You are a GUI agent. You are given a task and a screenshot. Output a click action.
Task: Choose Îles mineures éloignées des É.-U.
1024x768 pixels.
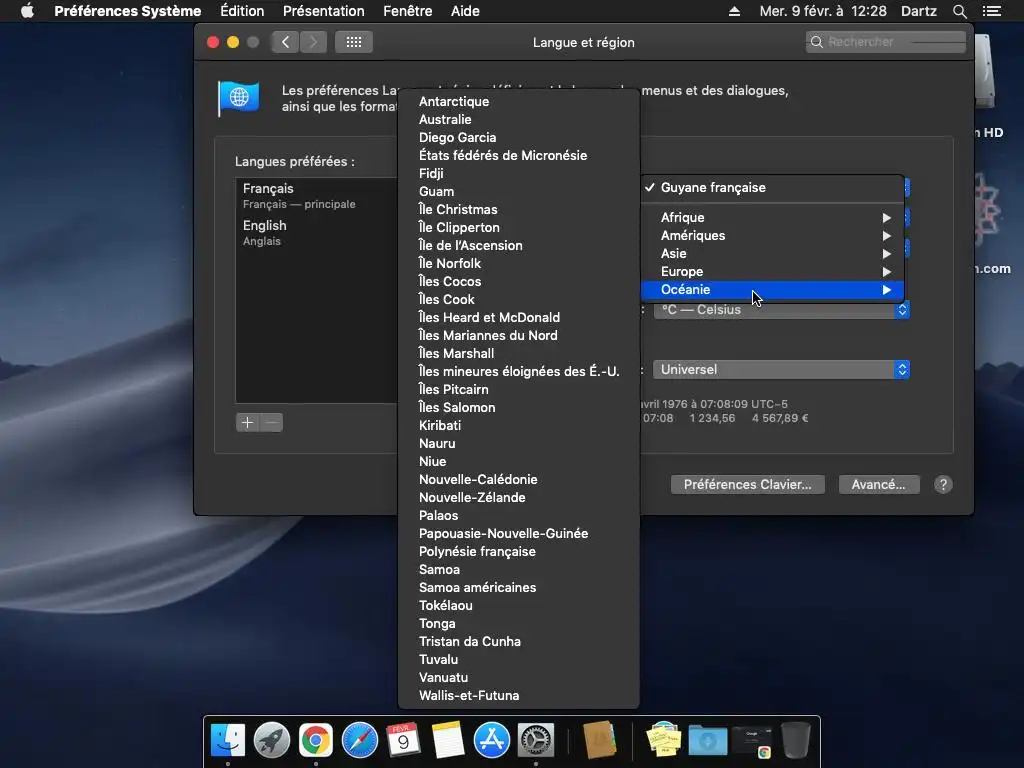pos(519,372)
